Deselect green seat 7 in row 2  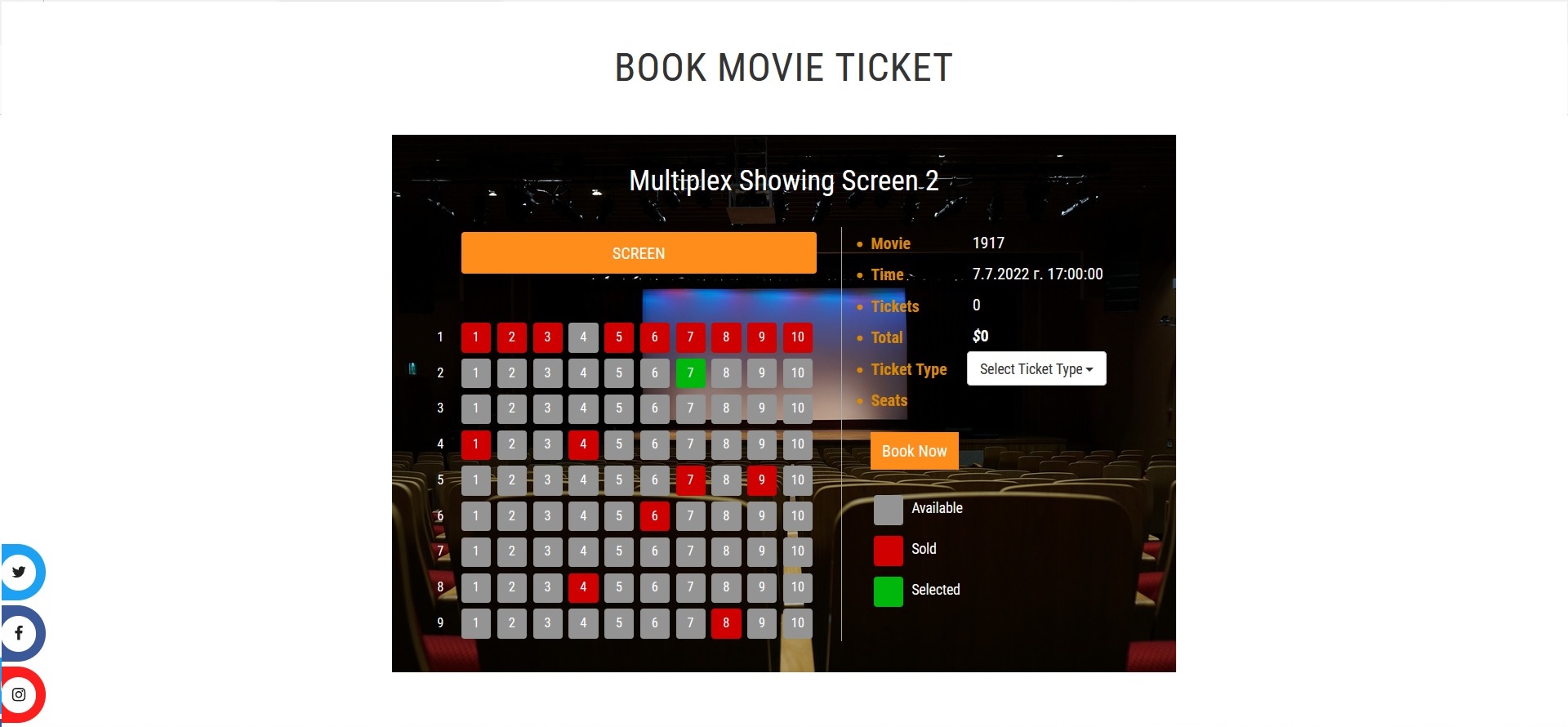pos(690,372)
